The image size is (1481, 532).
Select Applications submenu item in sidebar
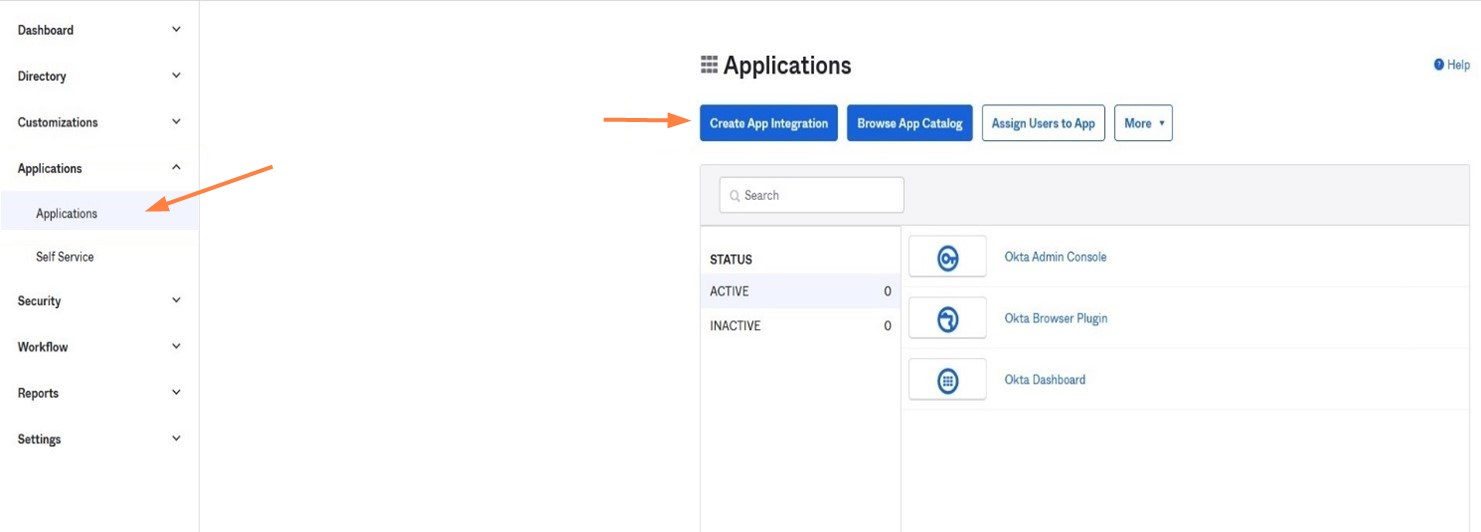pos(67,214)
